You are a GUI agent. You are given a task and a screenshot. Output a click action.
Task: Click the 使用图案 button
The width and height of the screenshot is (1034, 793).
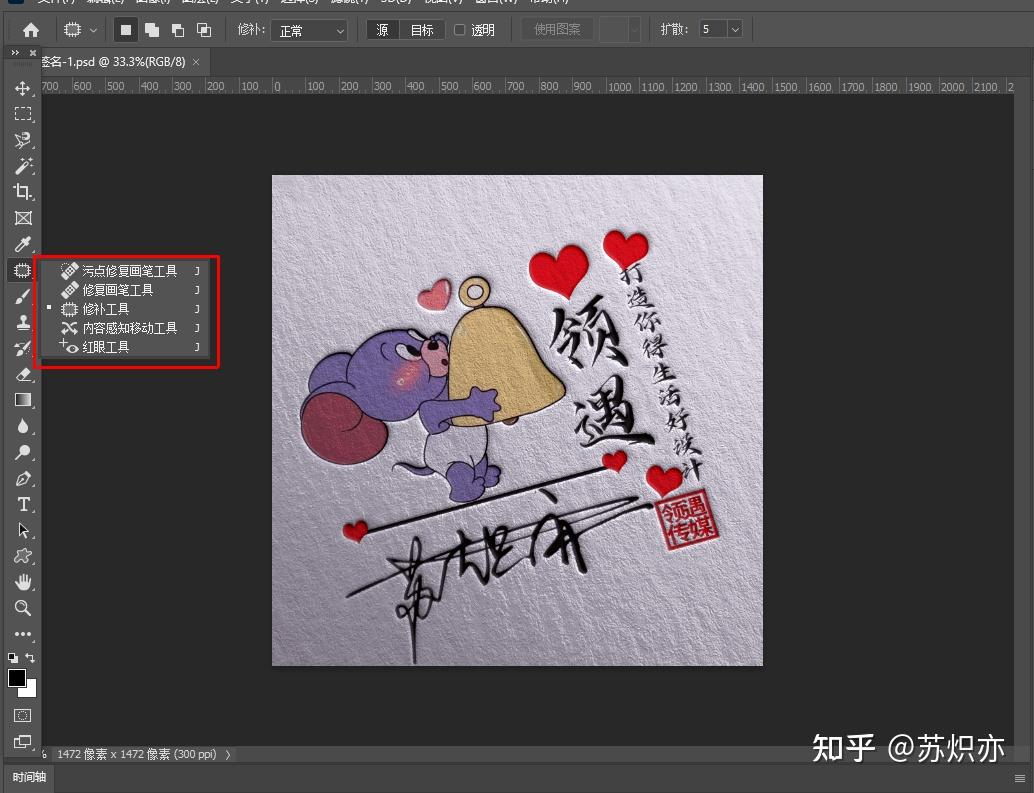[557, 30]
